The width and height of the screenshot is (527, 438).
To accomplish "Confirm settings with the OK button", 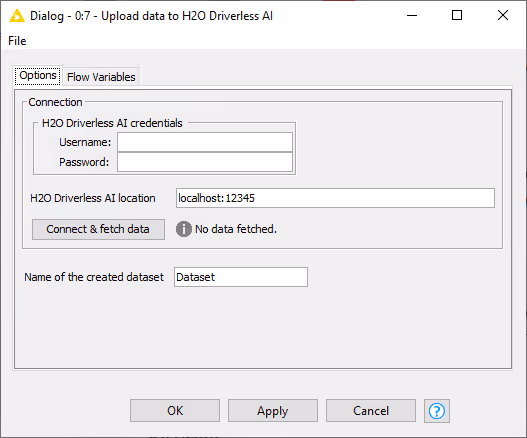I will tap(175, 410).
